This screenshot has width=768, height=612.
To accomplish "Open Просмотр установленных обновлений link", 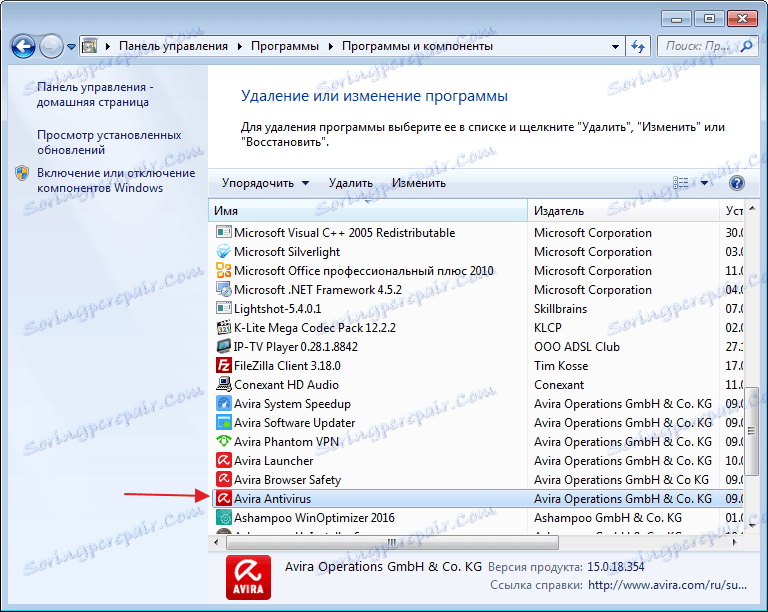I will click(x=109, y=142).
